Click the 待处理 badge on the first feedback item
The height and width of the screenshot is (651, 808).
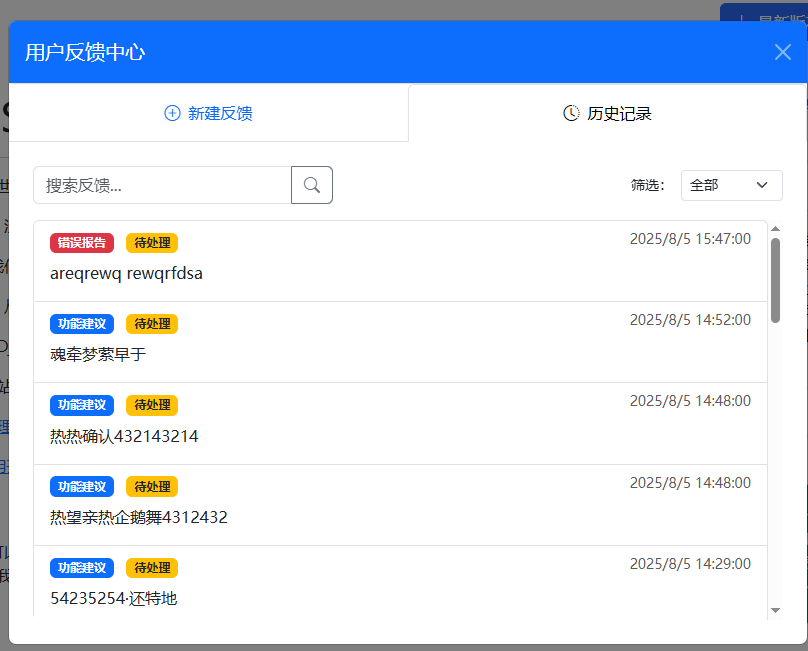[x=151, y=242]
